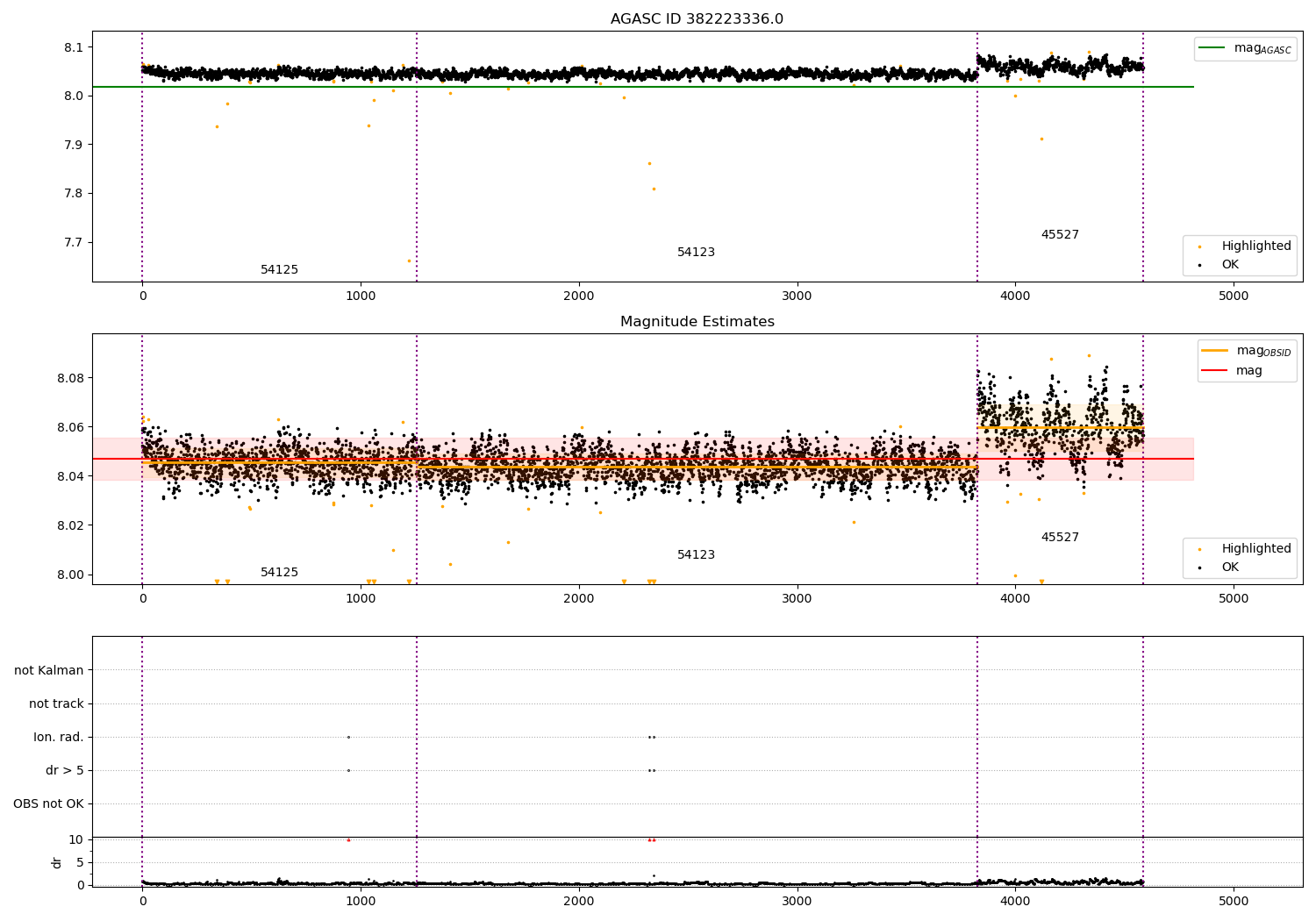Click obsid label 54125 in the top plot

pos(279,270)
